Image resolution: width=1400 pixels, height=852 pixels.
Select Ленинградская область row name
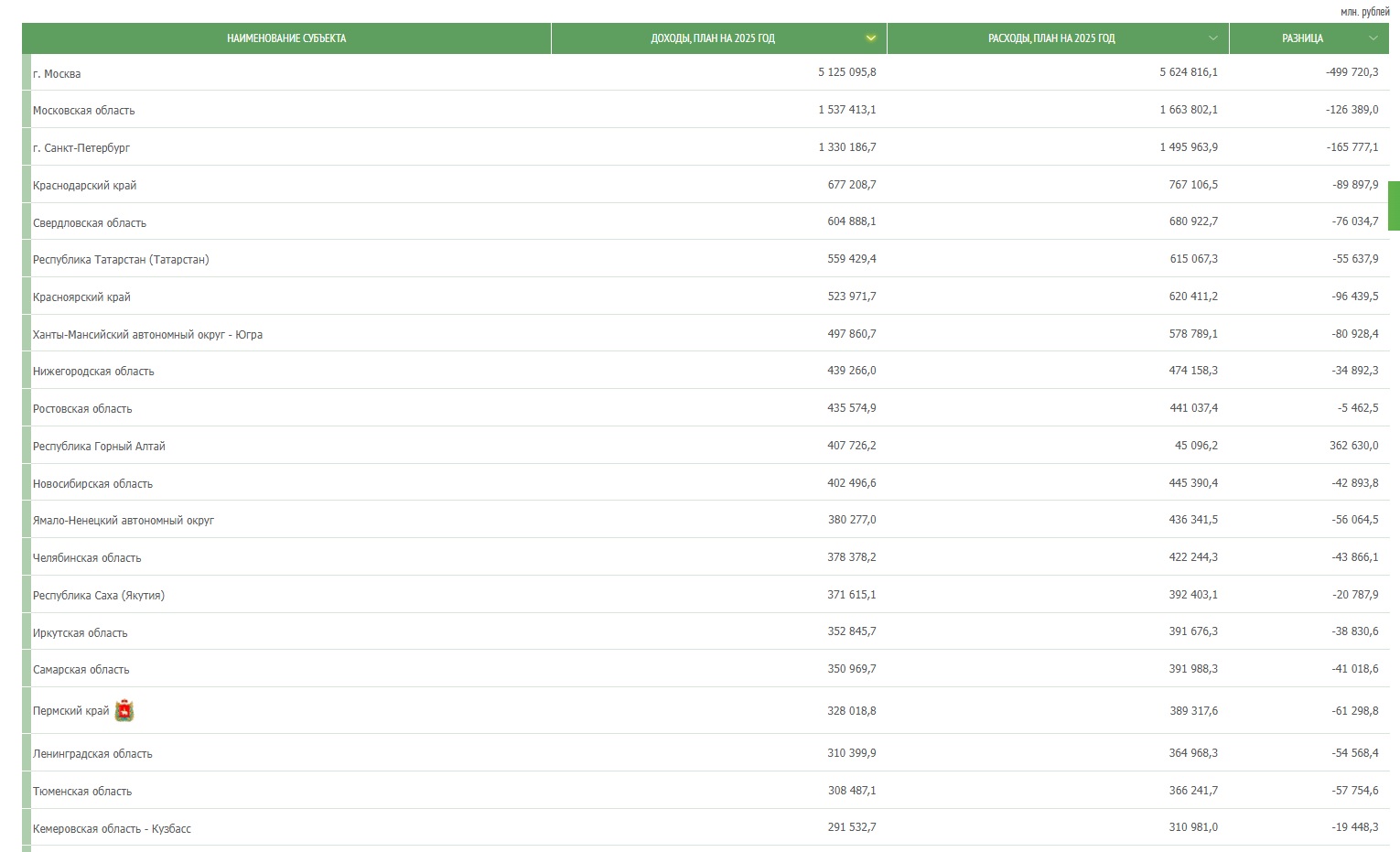click(x=92, y=754)
